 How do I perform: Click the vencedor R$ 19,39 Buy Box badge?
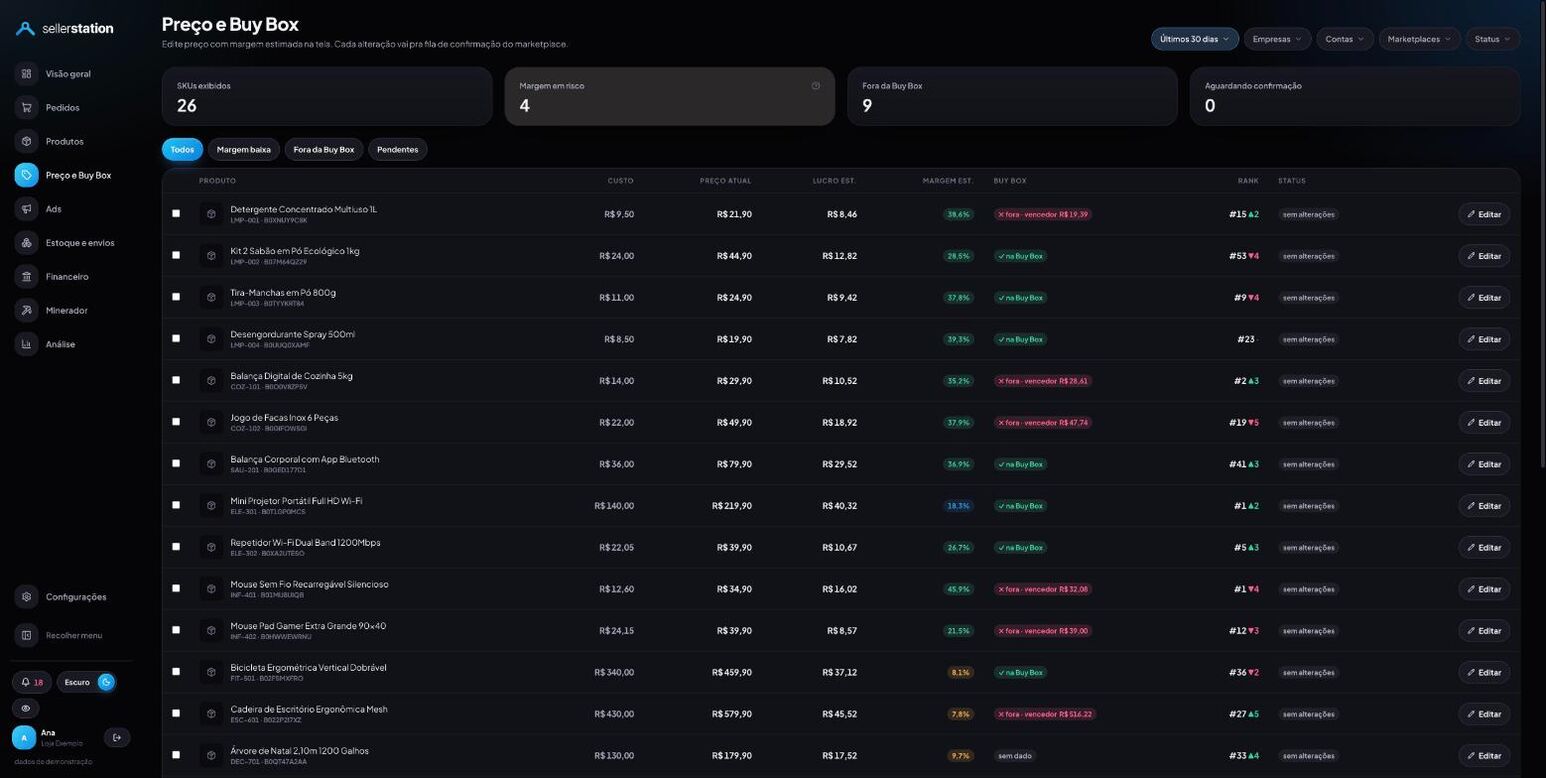[1042, 214]
